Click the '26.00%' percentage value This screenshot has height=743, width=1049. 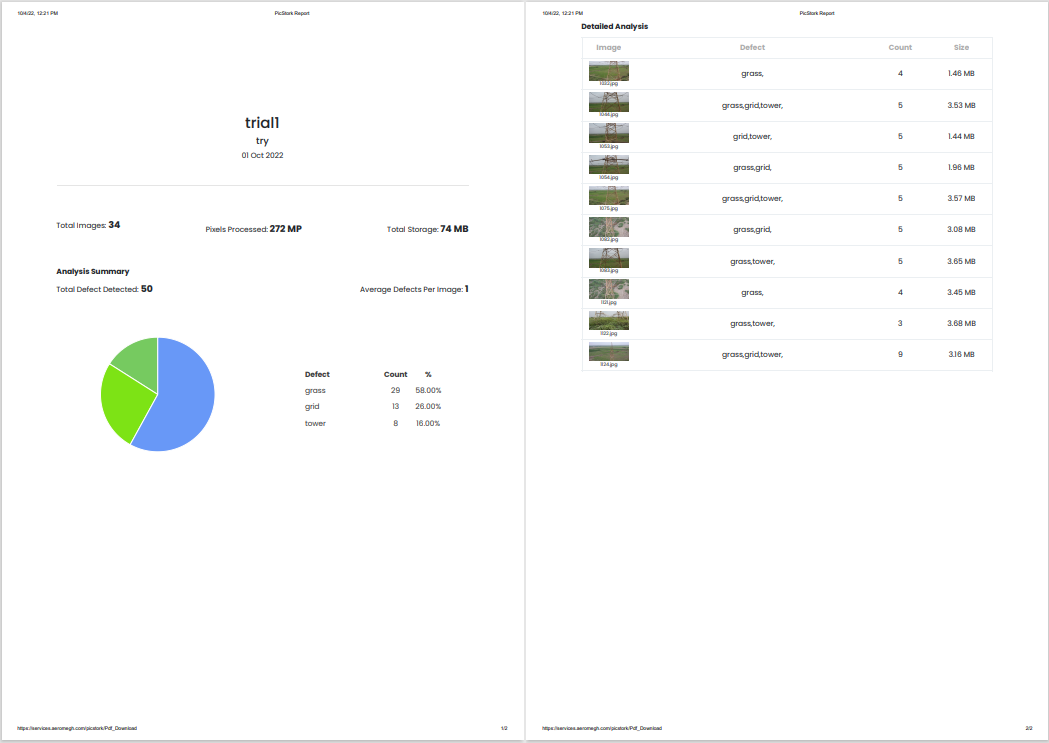click(428, 407)
